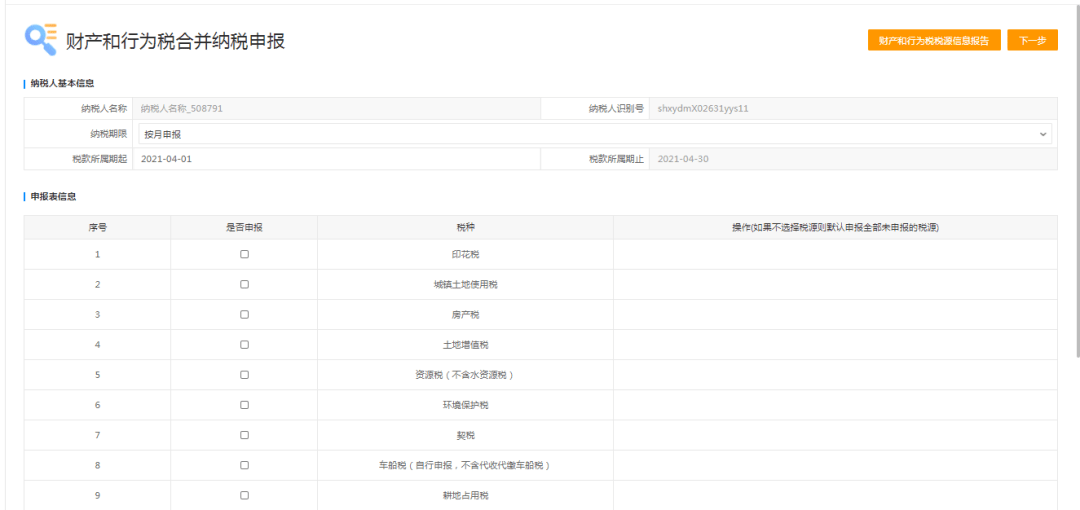
Task: Click the 下一步 button
Action: (1032, 41)
